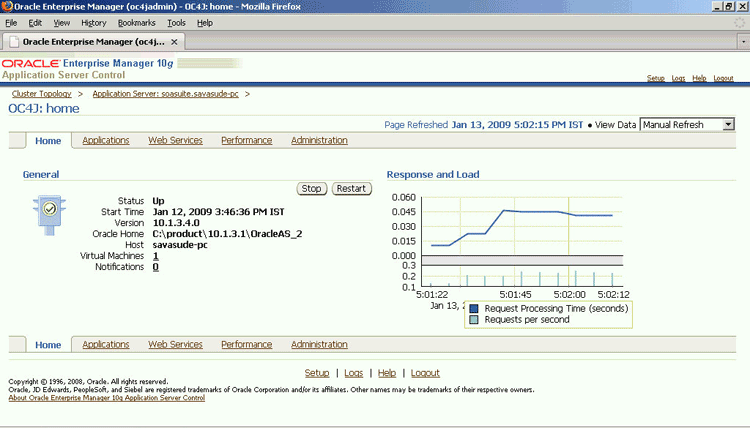Click the Virtual Machines count link
This screenshot has height=428, width=750.
[x=155, y=256]
